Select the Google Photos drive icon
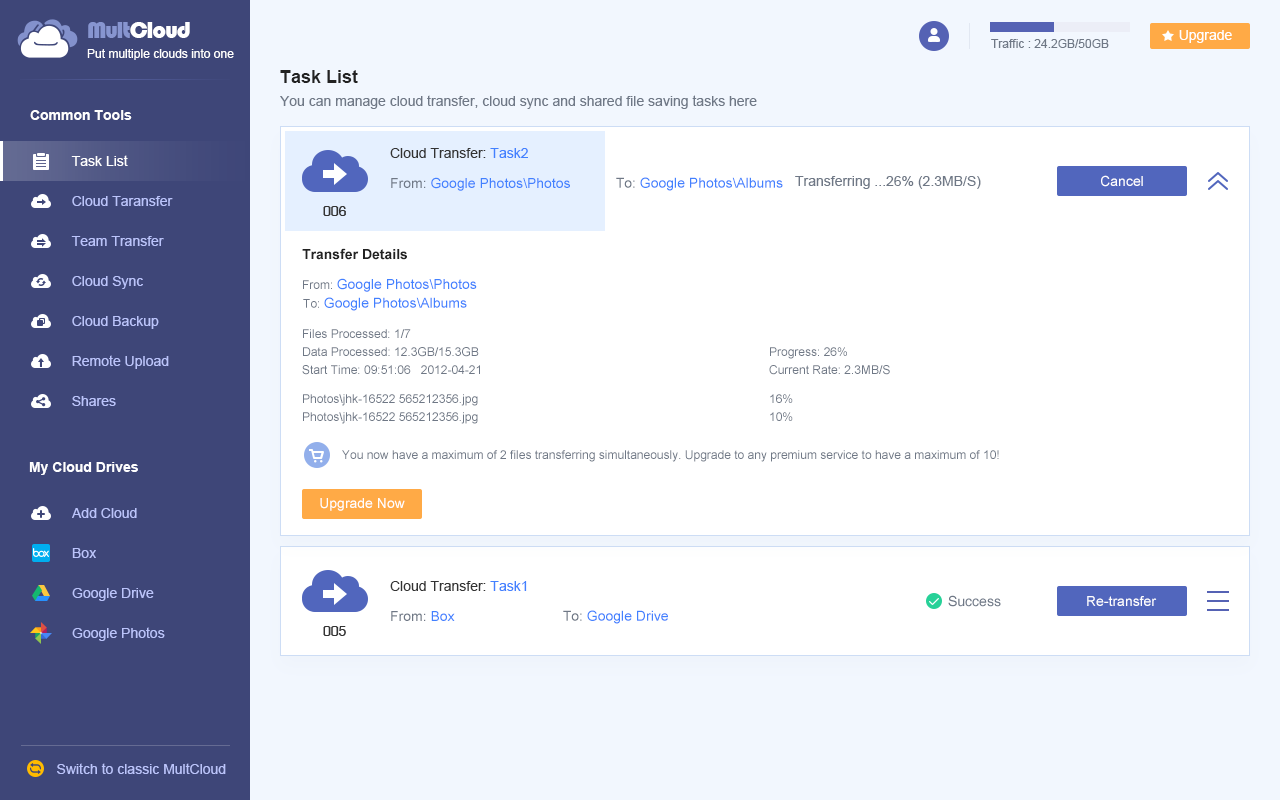The image size is (1280, 800). (x=40, y=633)
